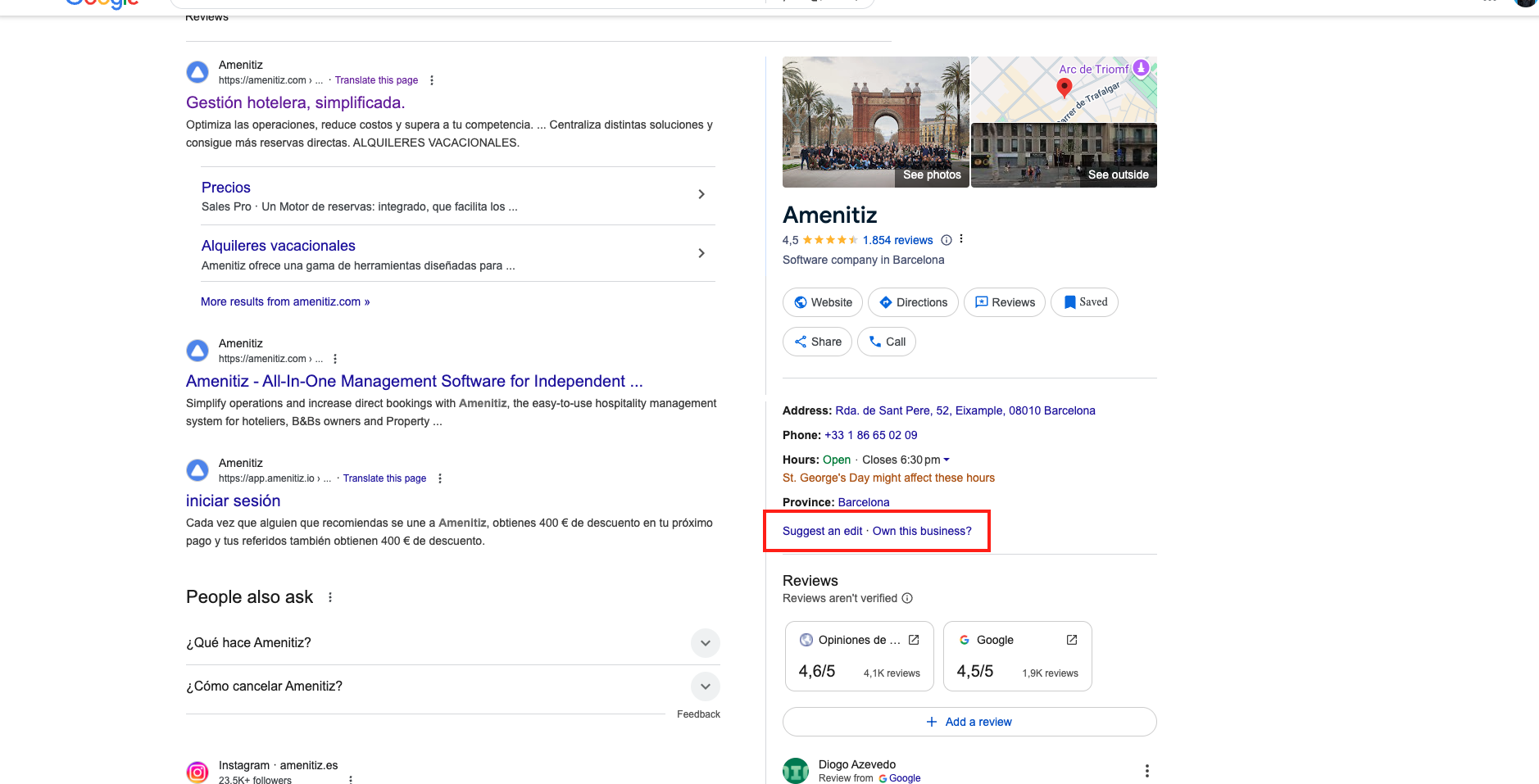Open Precios sitelink
The width and height of the screenshot is (1539, 784).
click(x=226, y=188)
